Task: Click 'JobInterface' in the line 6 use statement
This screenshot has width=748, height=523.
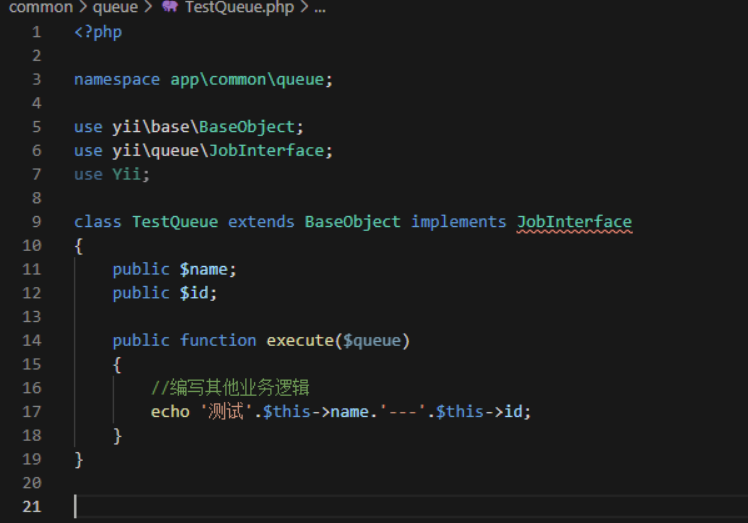Action: pos(266,151)
